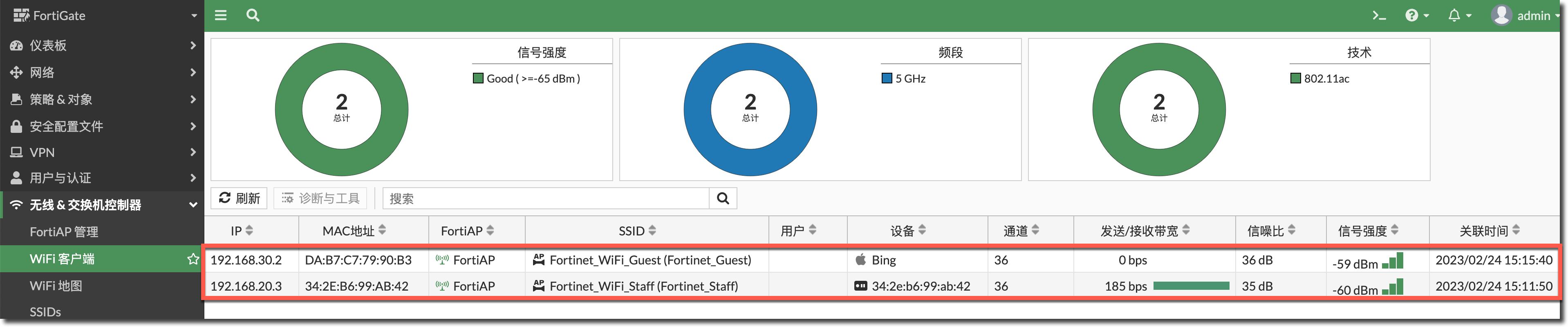This screenshot has height=327, width=1568.
Task: Click the blue 5 GHz legend swatch
Action: (887, 78)
